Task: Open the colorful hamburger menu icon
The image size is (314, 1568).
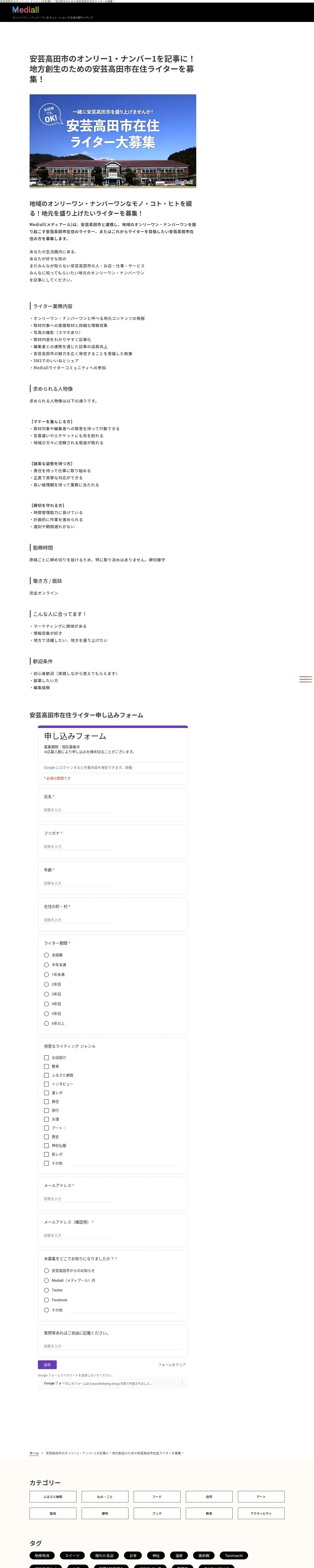Action: pyautogui.click(x=305, y=679)
